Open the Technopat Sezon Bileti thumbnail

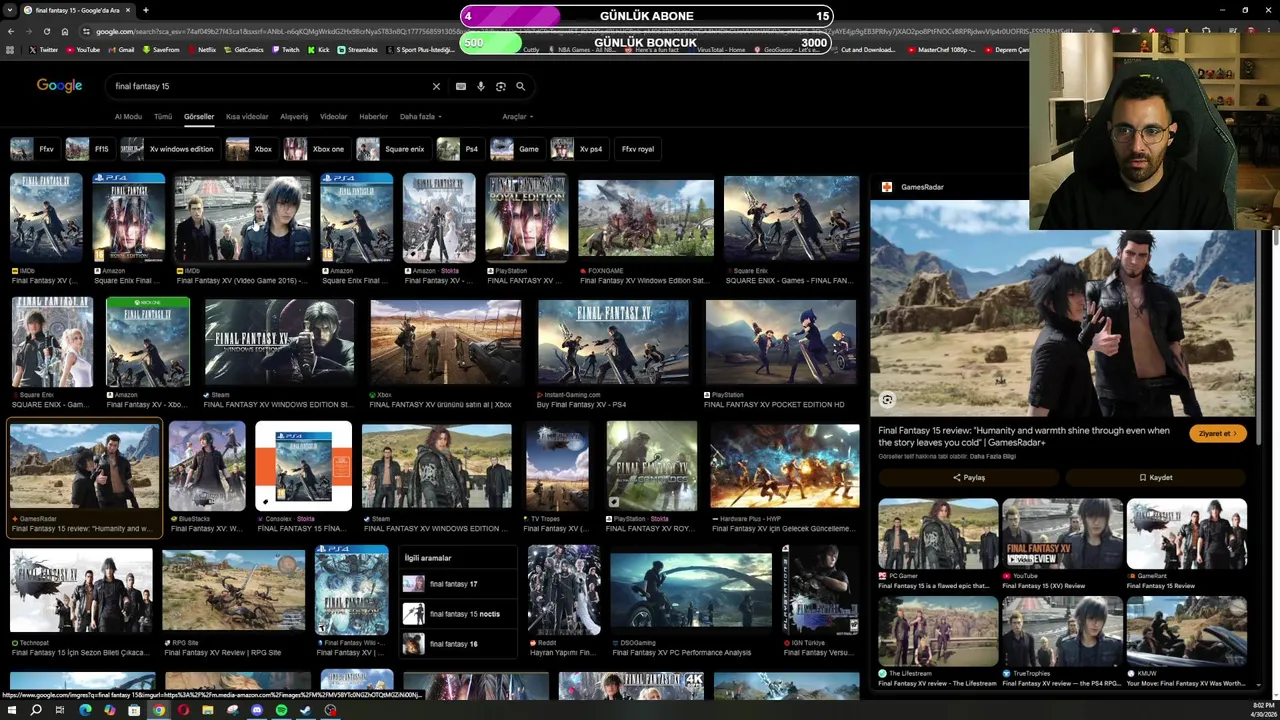81,590
